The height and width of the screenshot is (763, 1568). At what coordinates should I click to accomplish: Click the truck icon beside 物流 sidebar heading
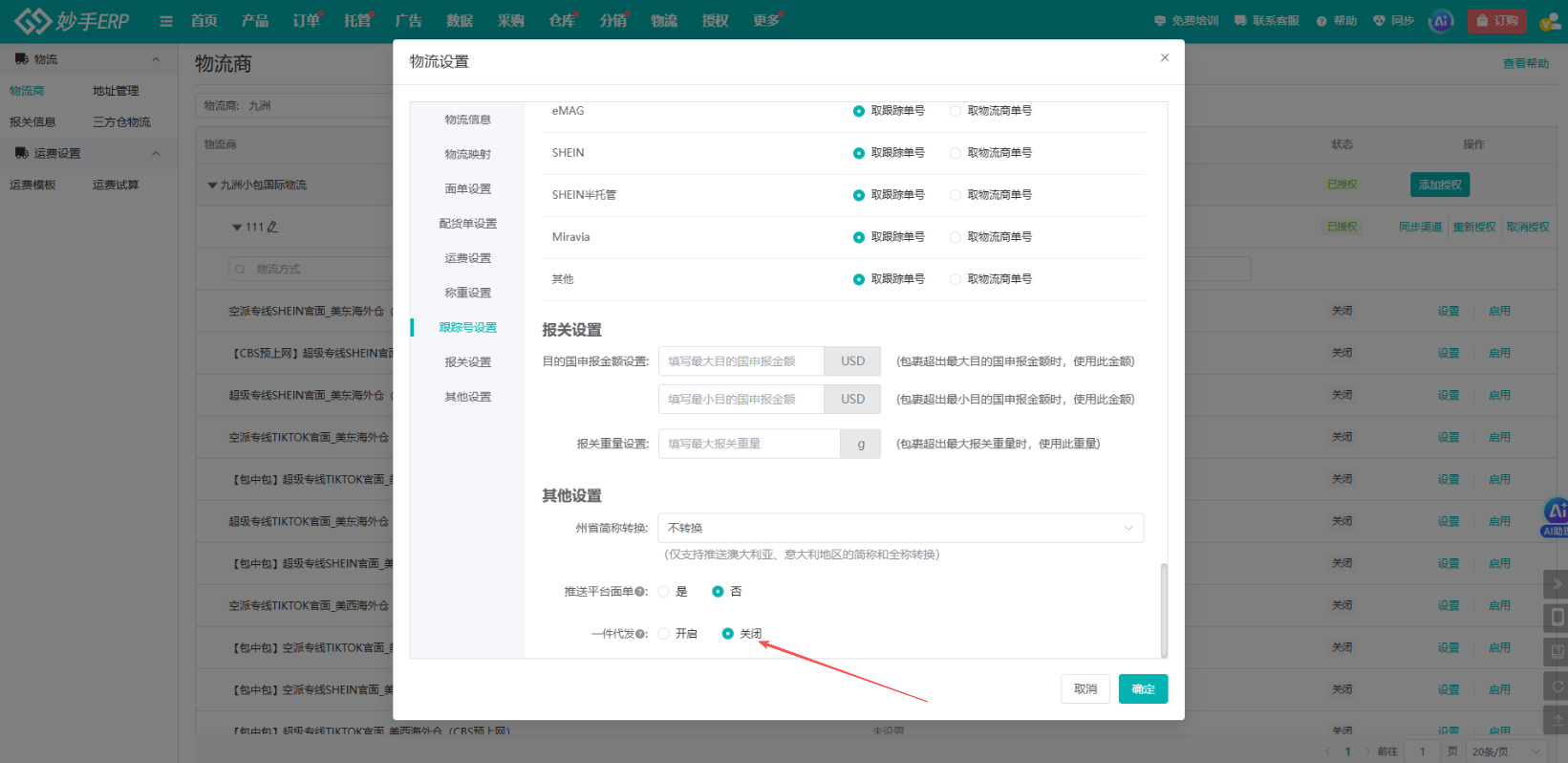[x=21, y=59]
